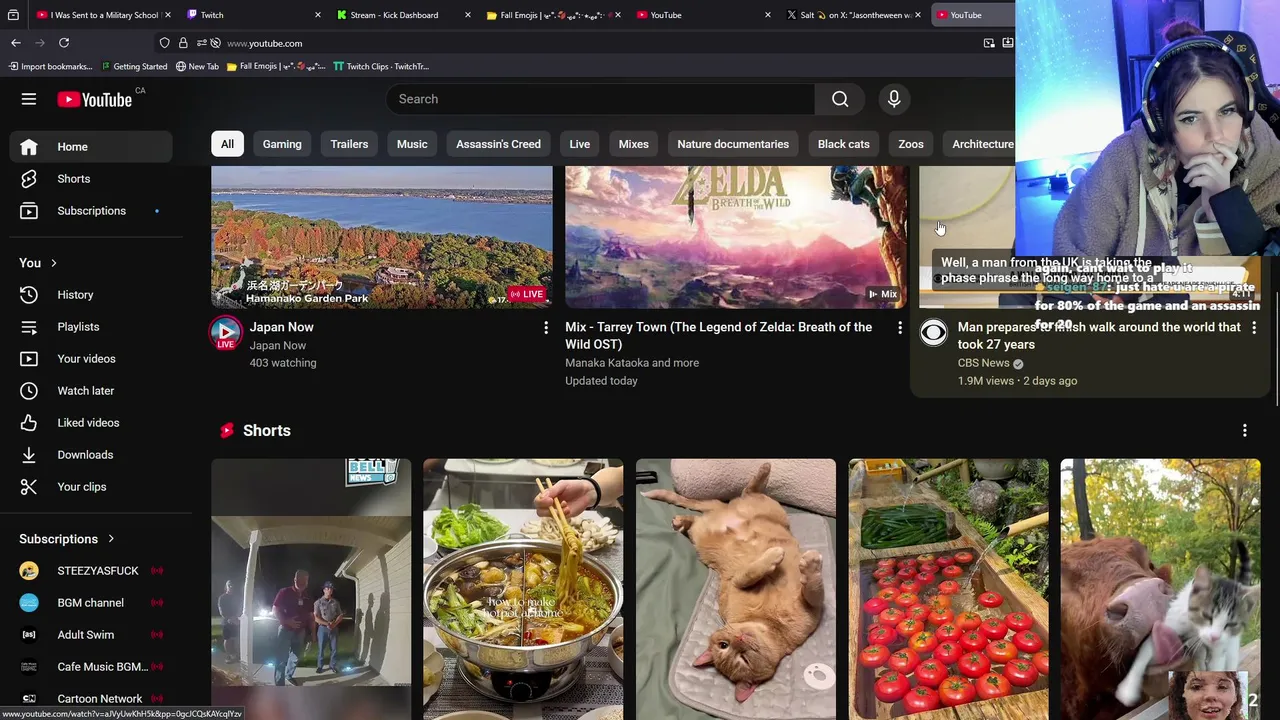Screen dimensions: 1280x720
Task: Open the browser tab list dropdown
Action: tap(13, 15)
